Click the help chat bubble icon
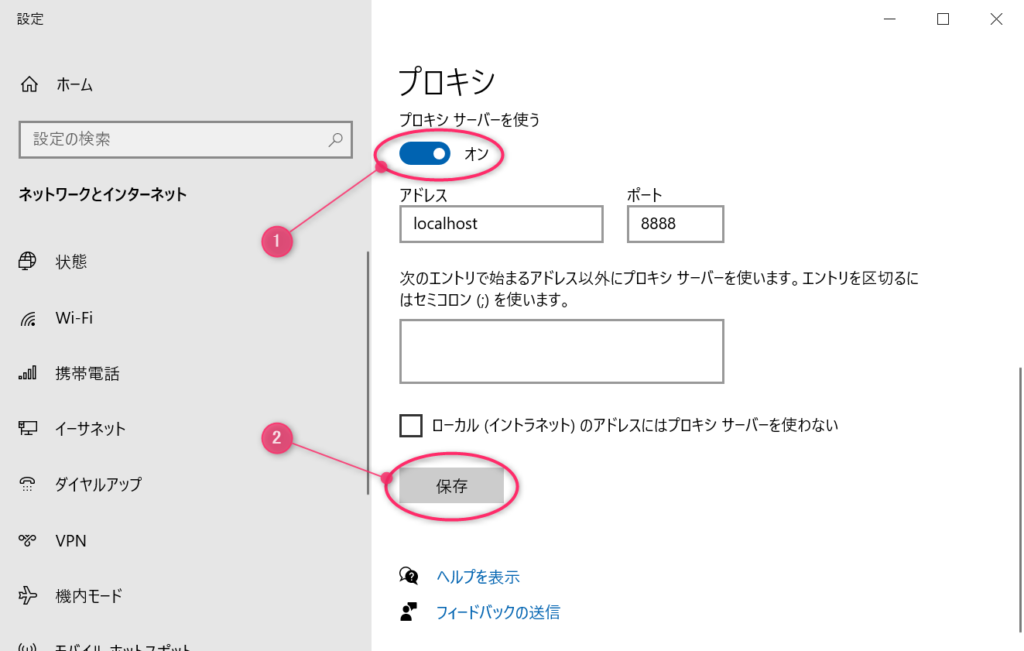This screenshot has height=651, width=1024. [409, 576]
